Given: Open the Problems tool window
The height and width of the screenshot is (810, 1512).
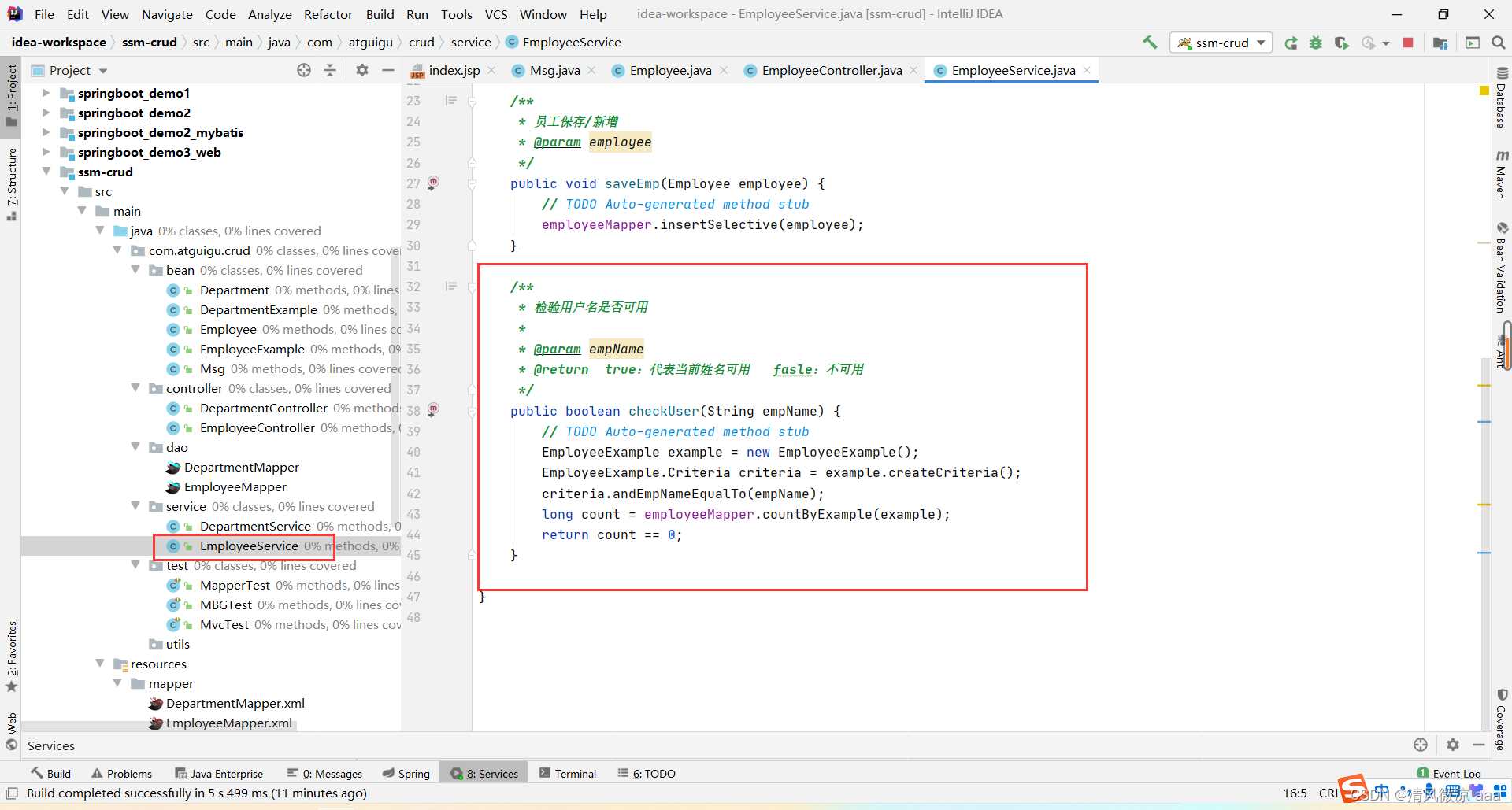Looking at the screenshot, I should pyautogui.click(x=121, y=773).
